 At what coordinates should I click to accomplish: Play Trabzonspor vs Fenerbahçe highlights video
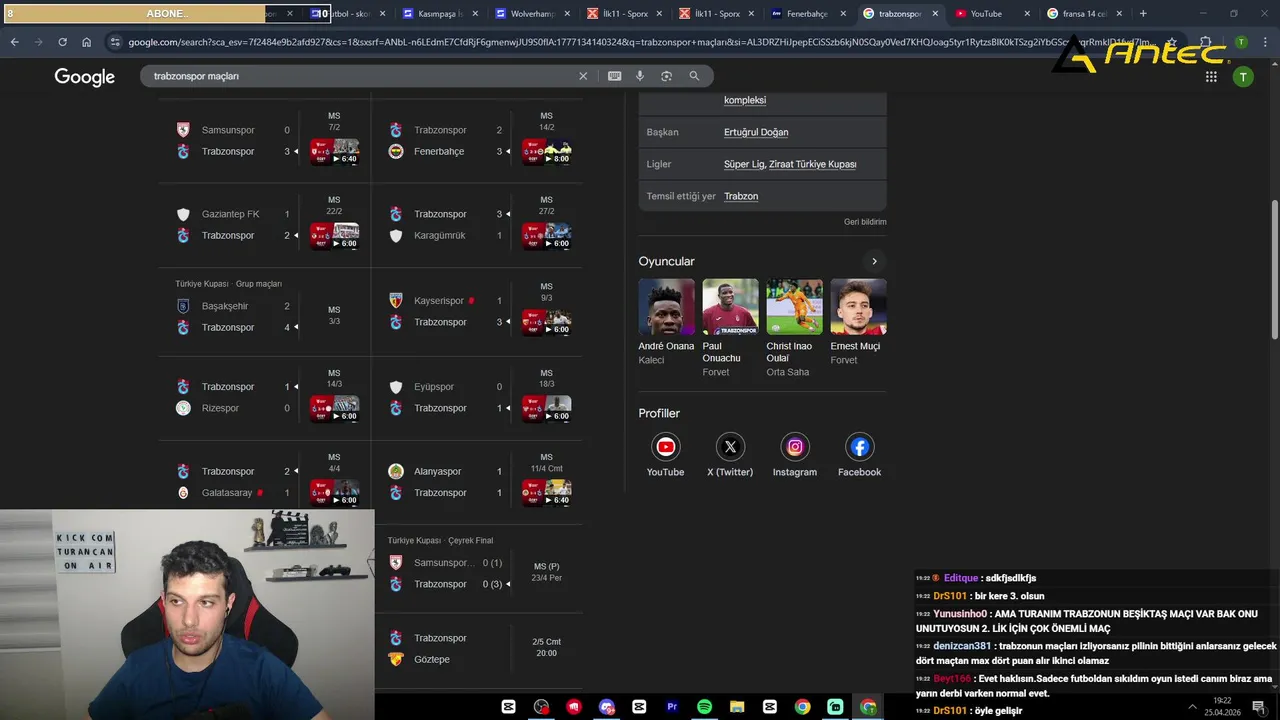(546, 152)
